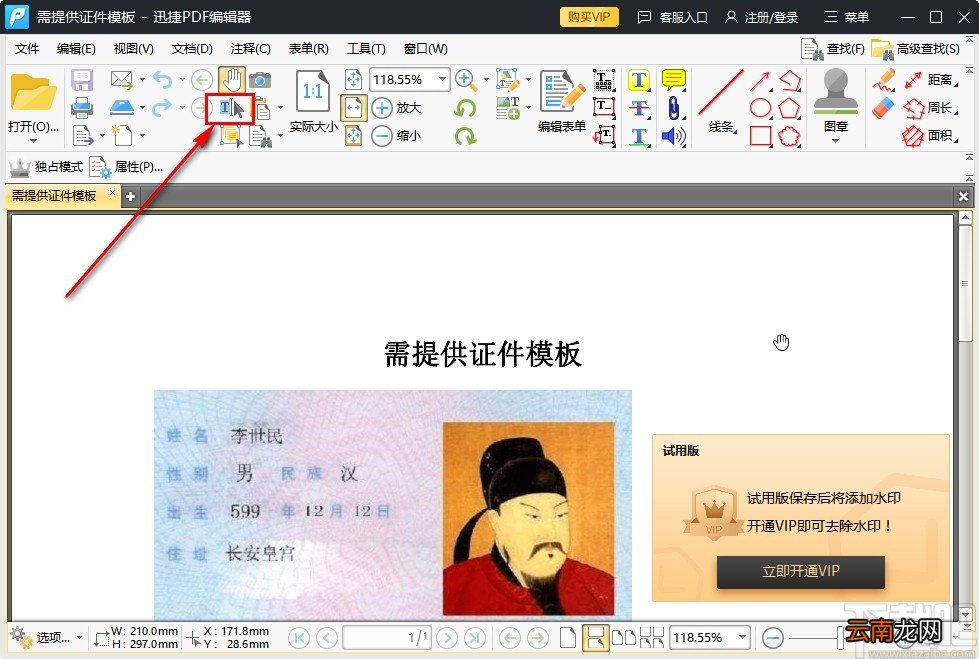979x659 pixels.
Task: Open a file with the folder icon
Action: coord(33,92)
